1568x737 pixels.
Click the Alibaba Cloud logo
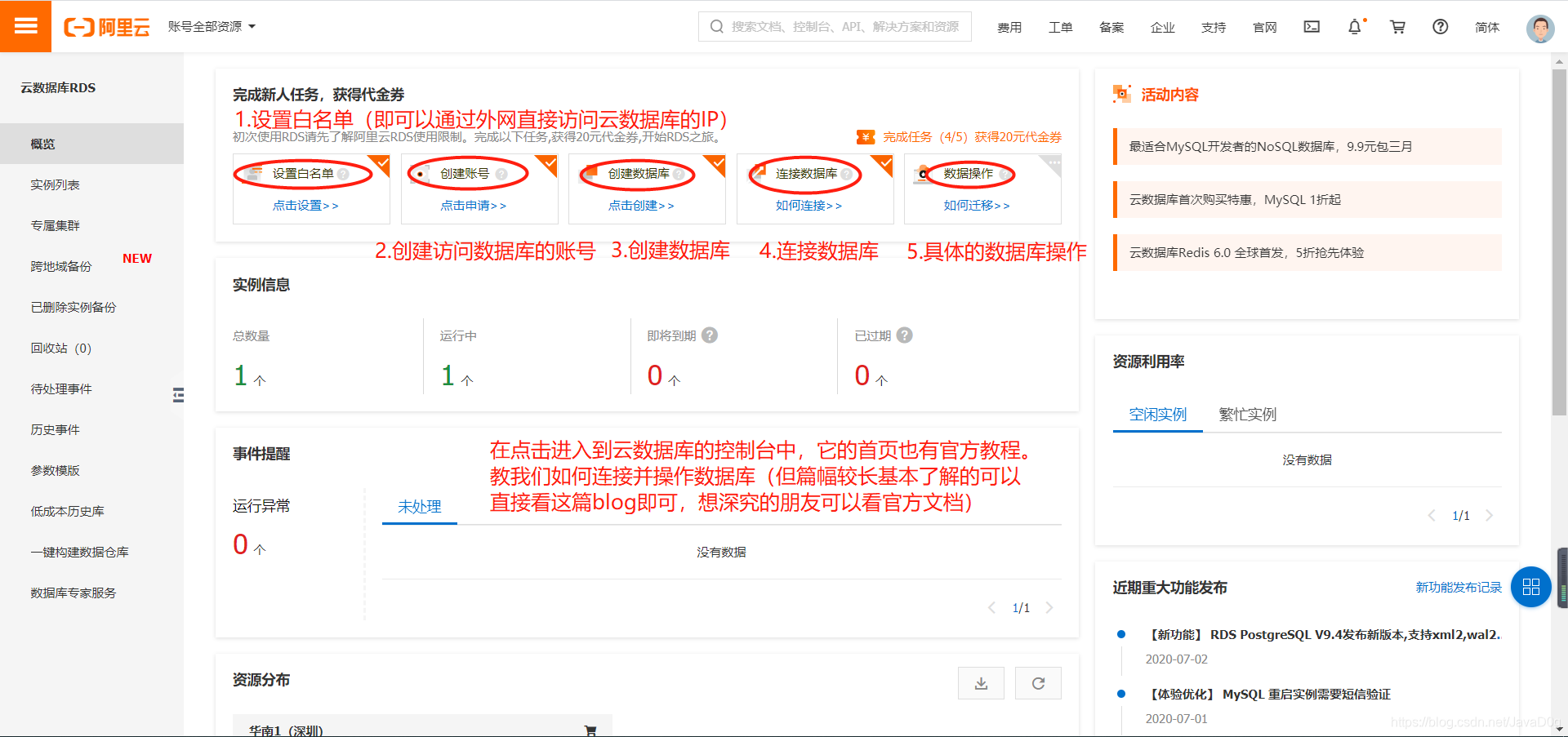(107, 27)
